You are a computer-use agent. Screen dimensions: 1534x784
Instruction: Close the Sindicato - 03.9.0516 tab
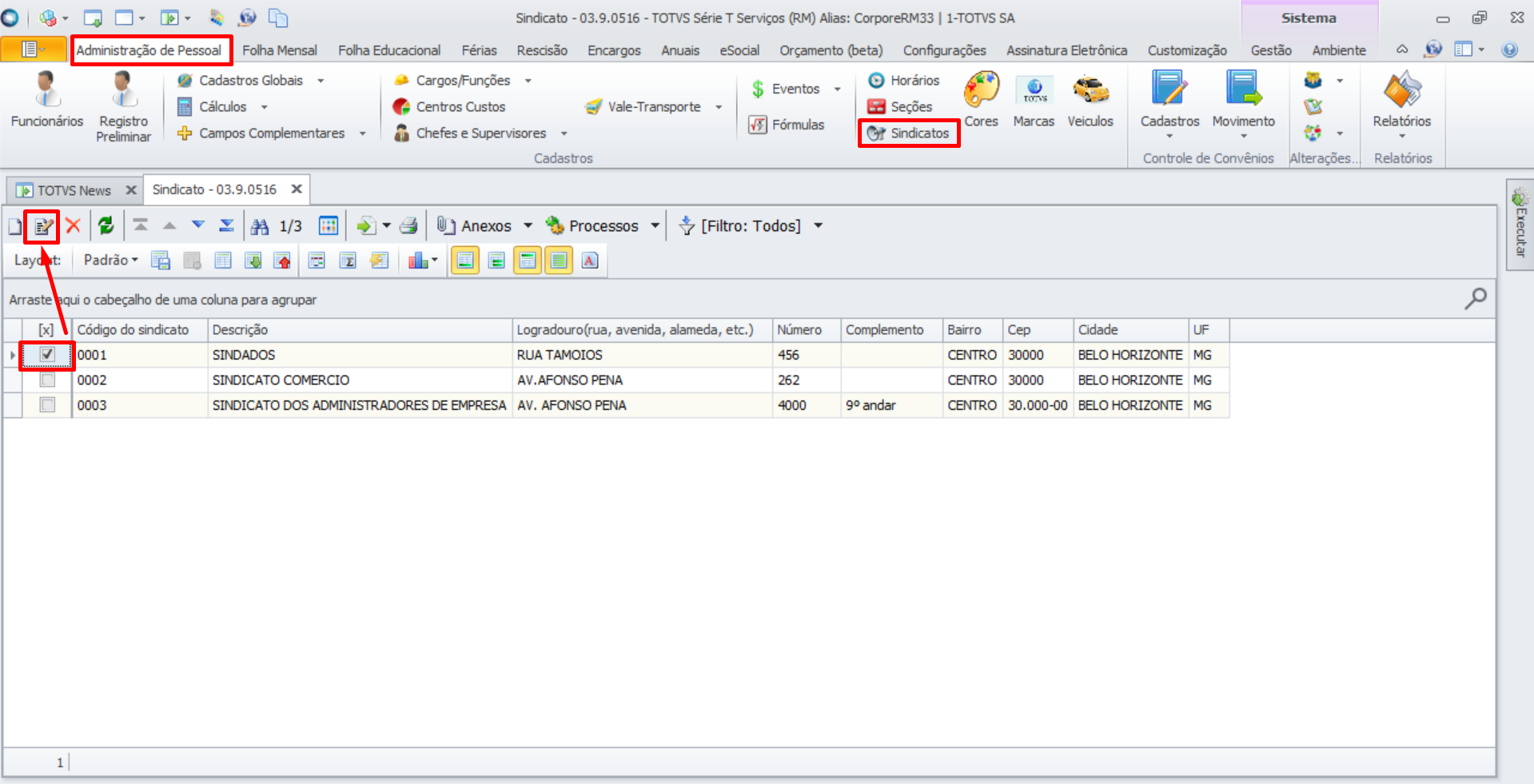297,189
